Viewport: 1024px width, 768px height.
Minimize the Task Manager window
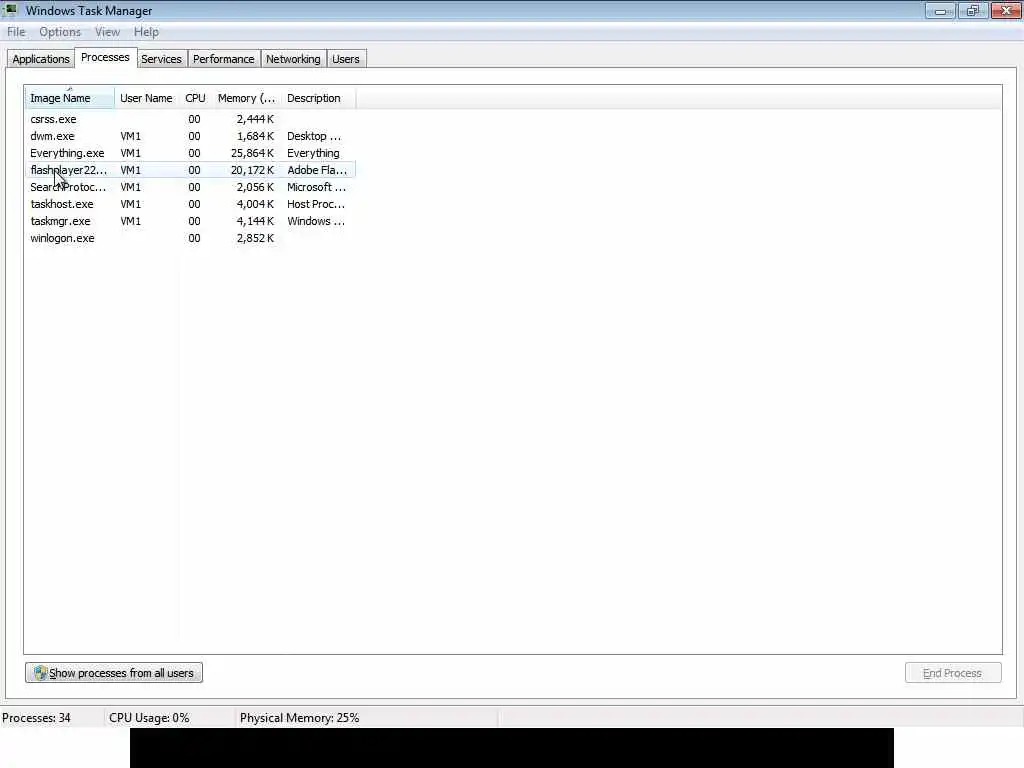(x=940, y=10)
